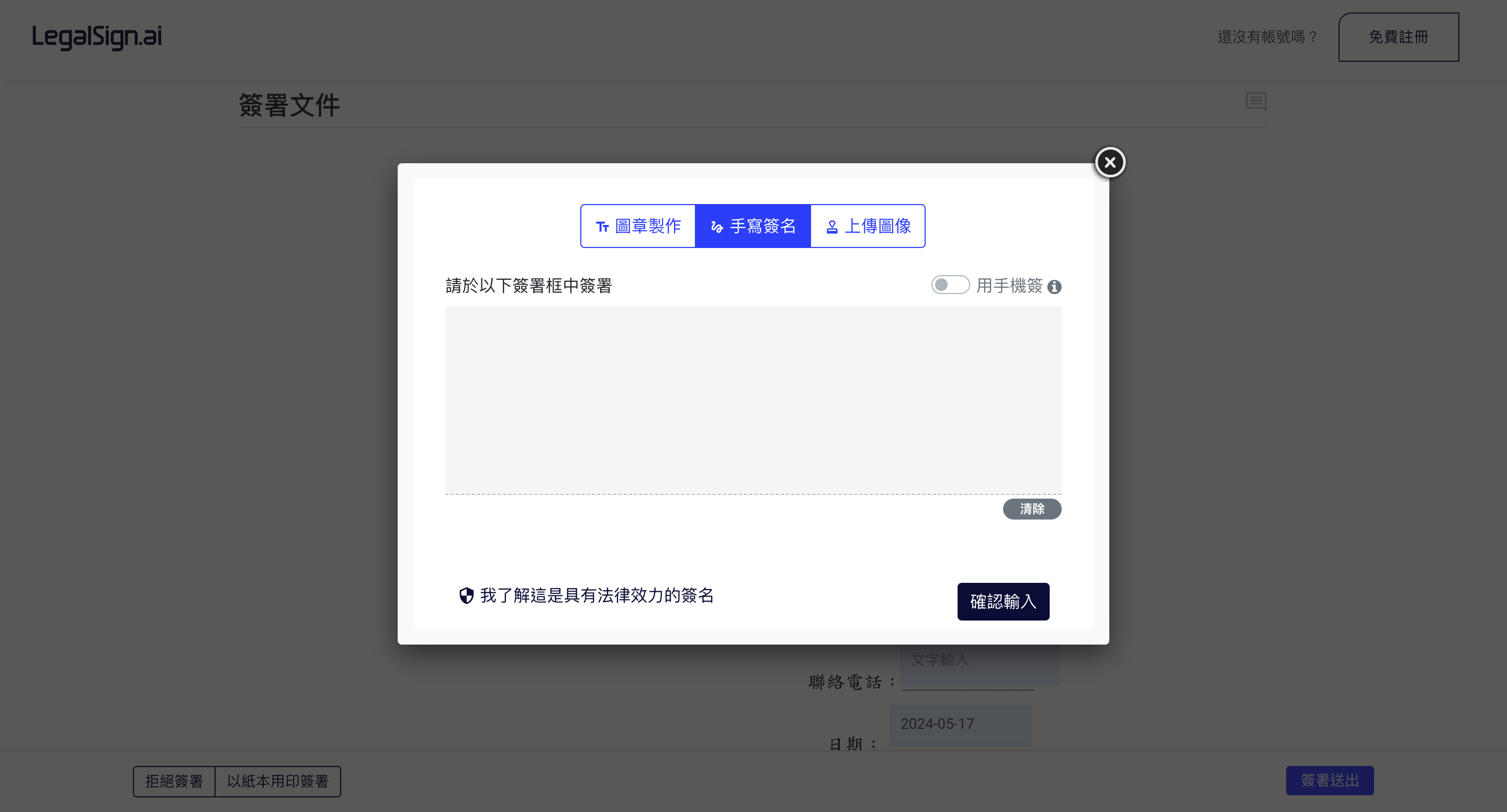This screenshot has width=1507, height=812.
Task: Click the stamp icon on 上傳圖像 tab
Action: click(x=832, y=227)
